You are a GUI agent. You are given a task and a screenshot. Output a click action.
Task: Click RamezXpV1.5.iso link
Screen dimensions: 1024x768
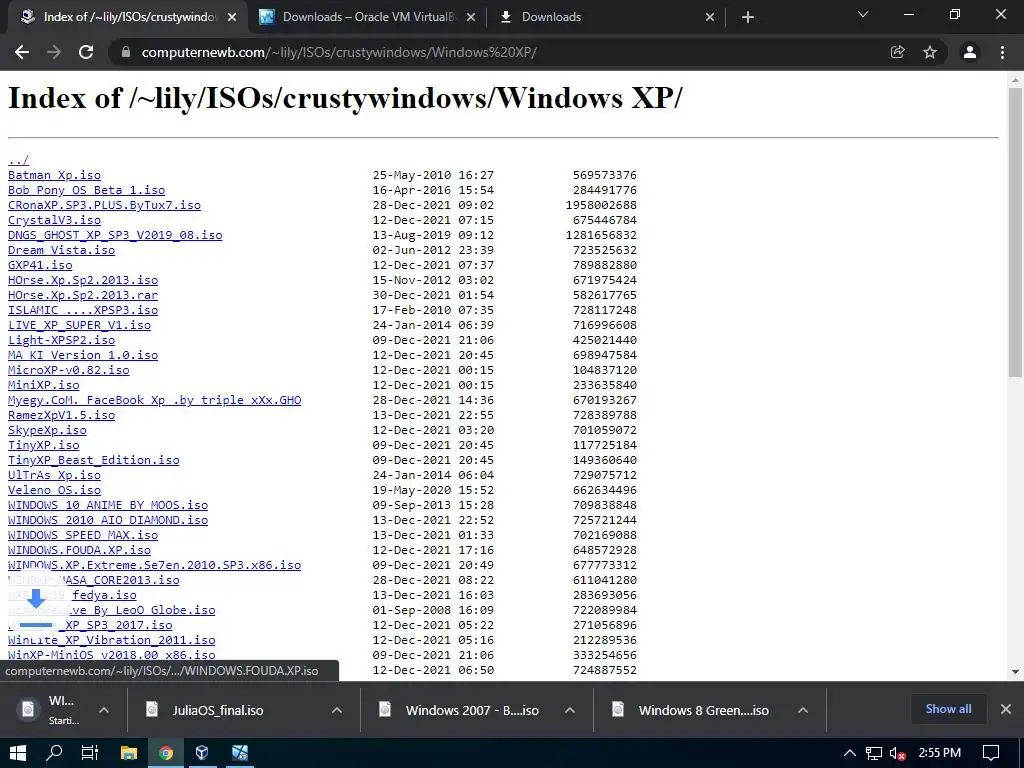[x=61, y=415]
